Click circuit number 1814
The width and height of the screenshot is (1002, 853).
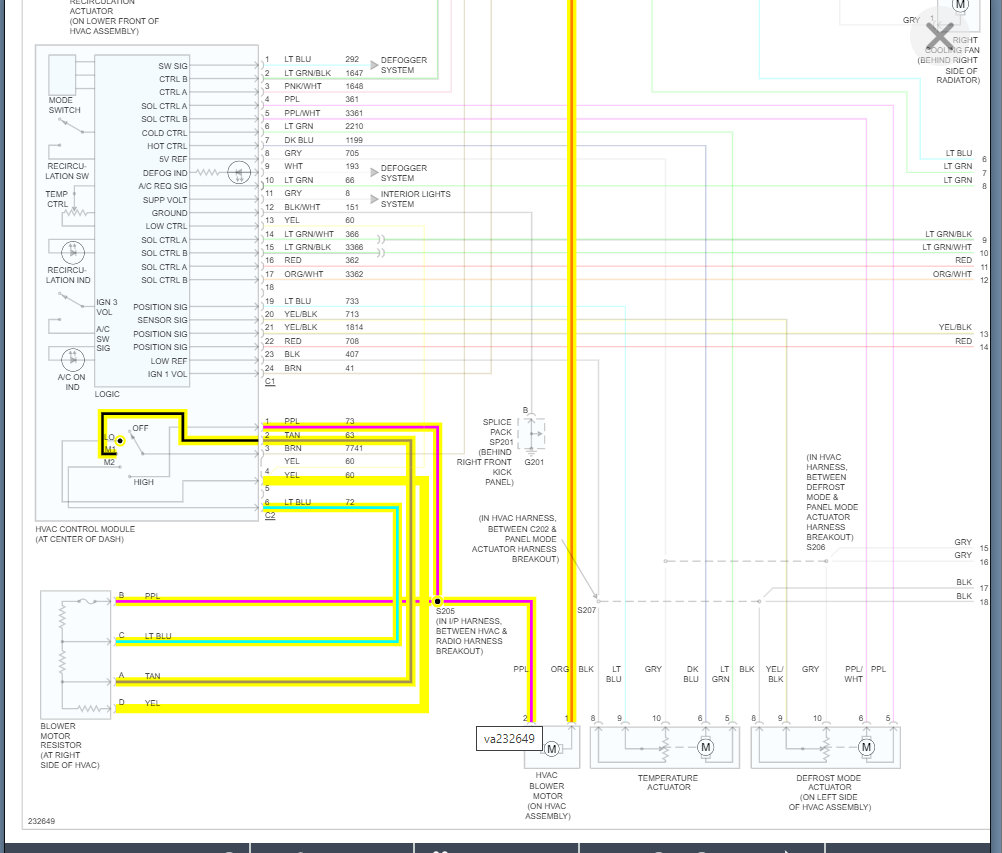pos(355,327)
